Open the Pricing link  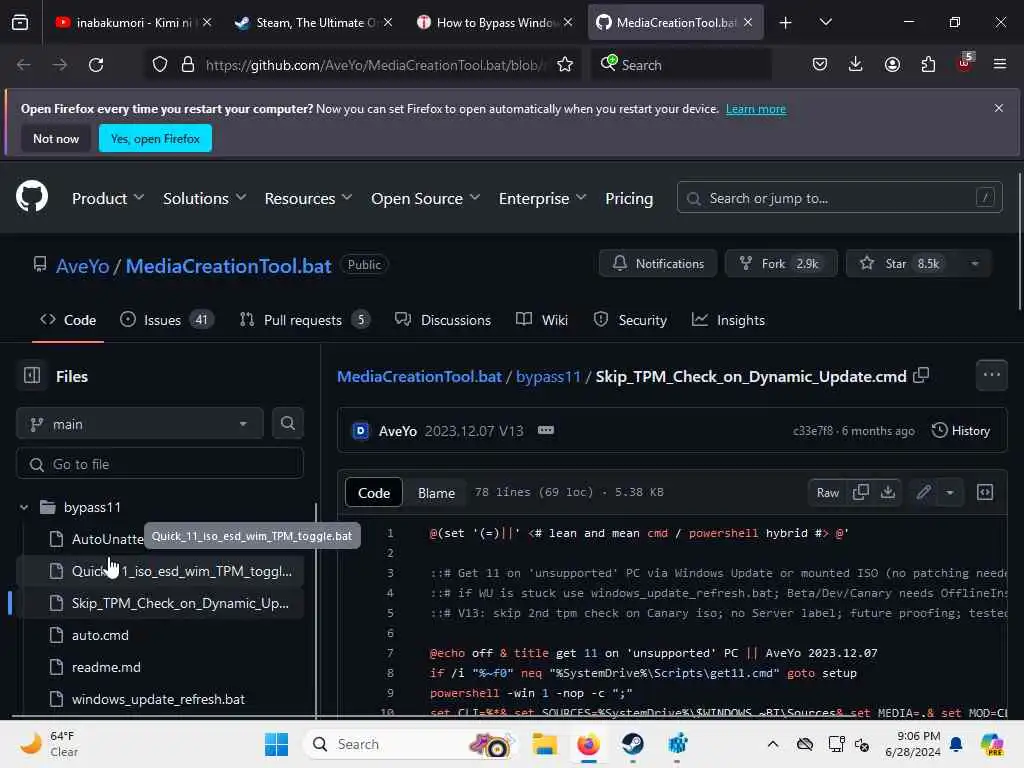(x=629, y=198)
